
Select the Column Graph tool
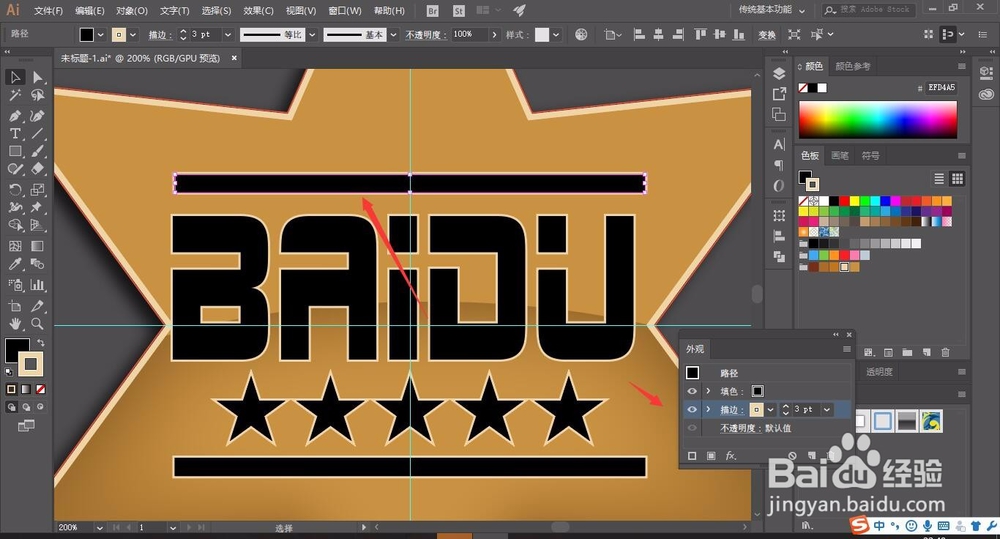click(x=38, y=284)
